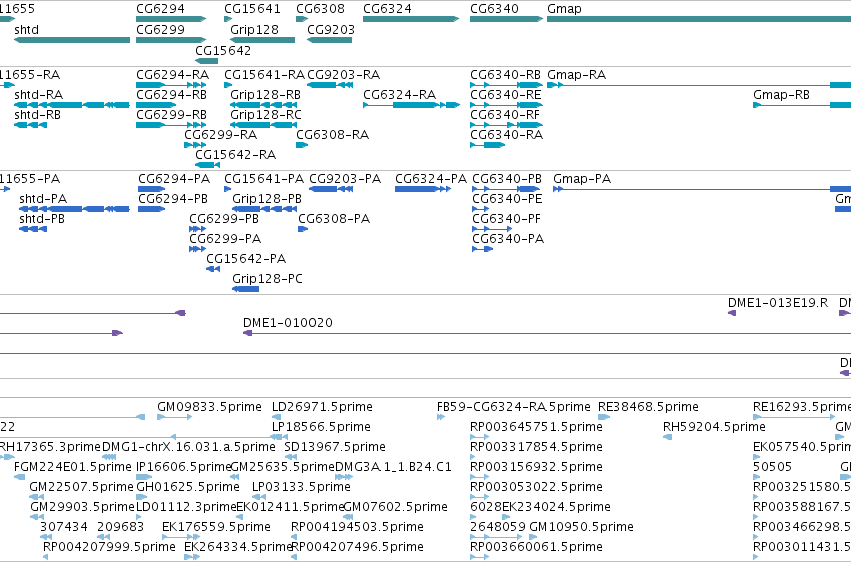The height and width of the screenshot is (562, 851).
Task: Click the CG6299-RA transcript label
Action: (x=220, y=135)
